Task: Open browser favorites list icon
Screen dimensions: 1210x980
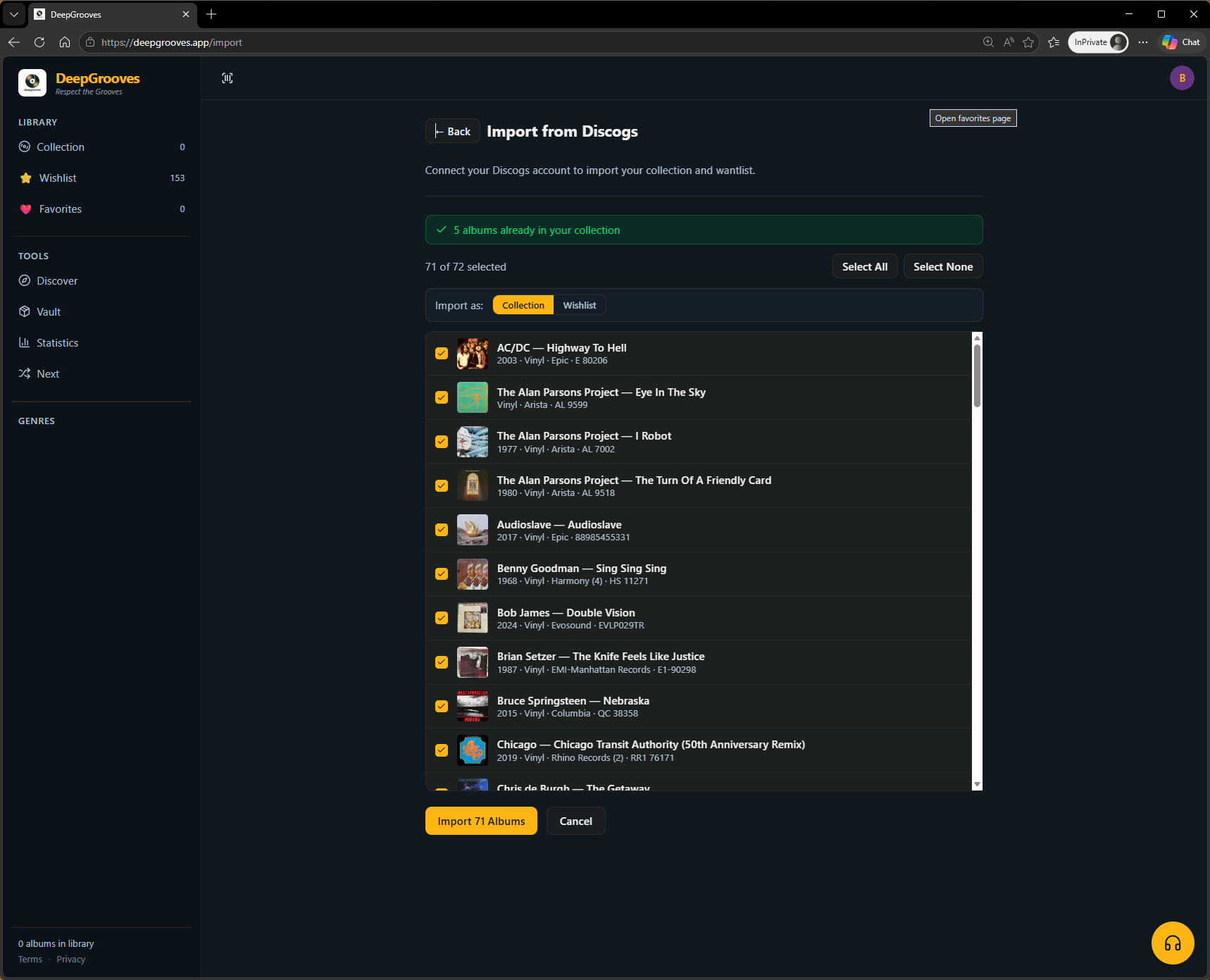Action: coord(1054,42)
